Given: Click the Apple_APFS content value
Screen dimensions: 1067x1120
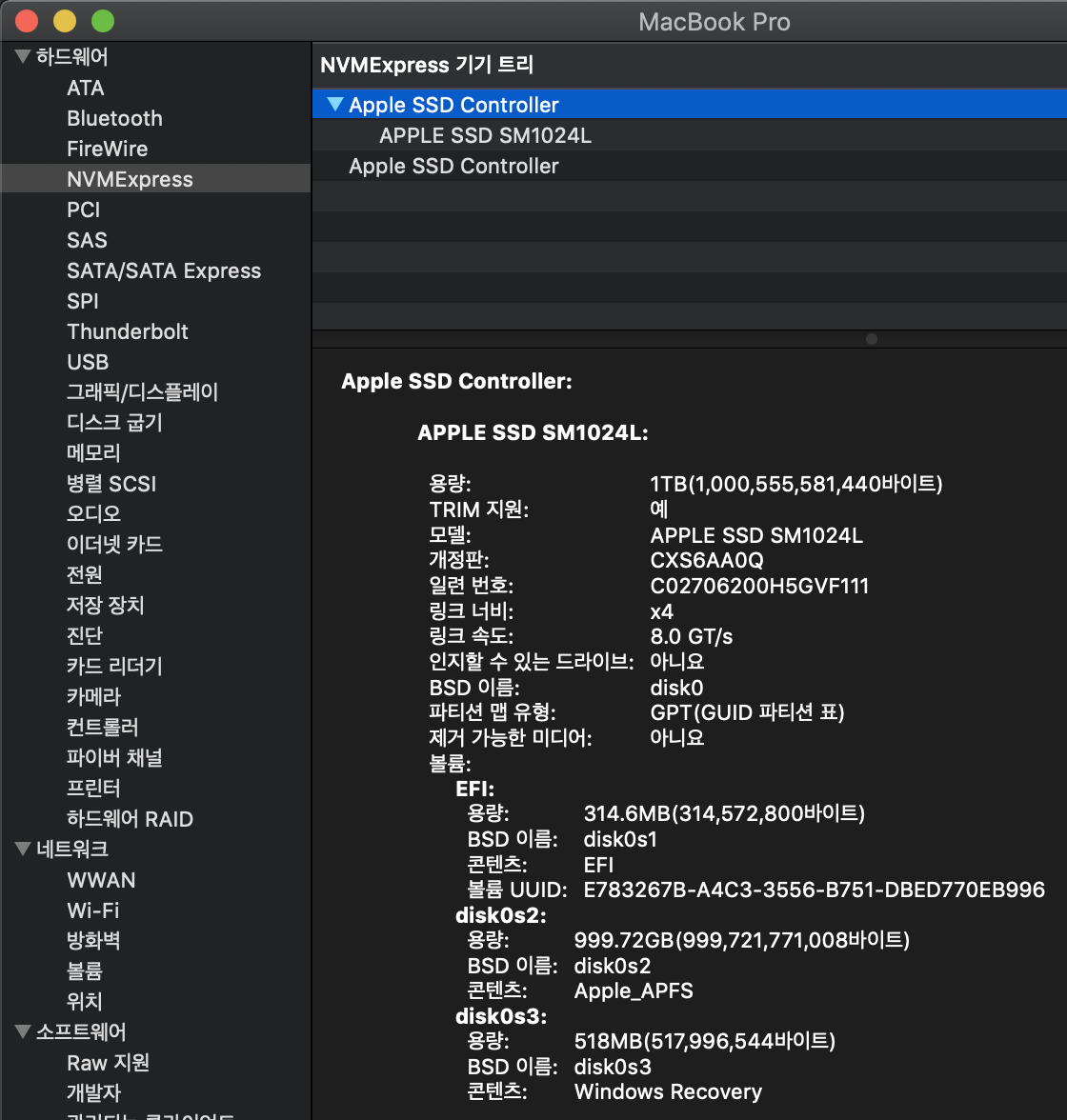Looking at the screenshot, I should tap(634, 991).
